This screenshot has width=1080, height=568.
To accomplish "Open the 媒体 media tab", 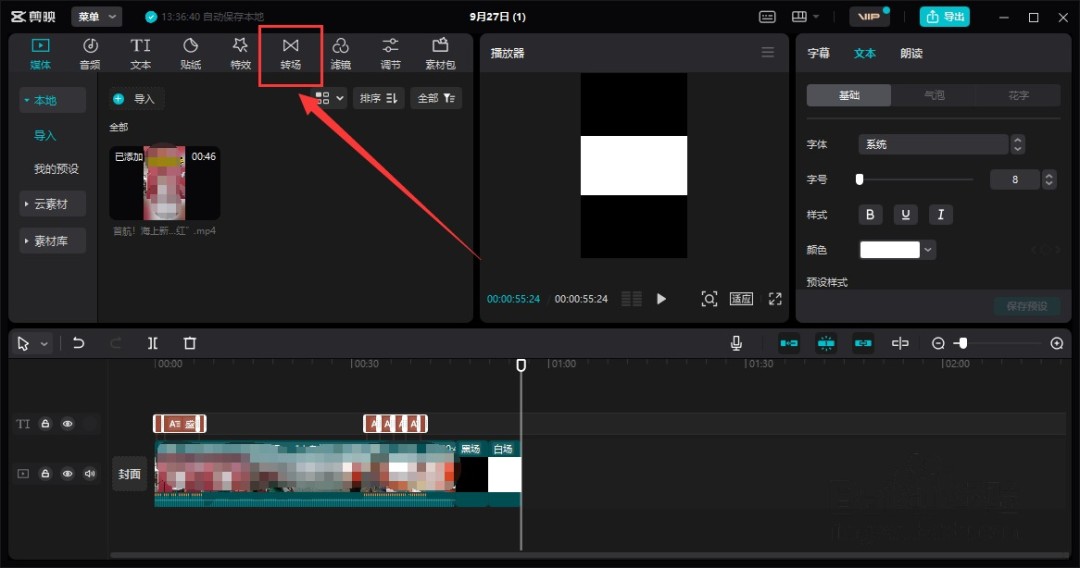I will tap(40, 54).
